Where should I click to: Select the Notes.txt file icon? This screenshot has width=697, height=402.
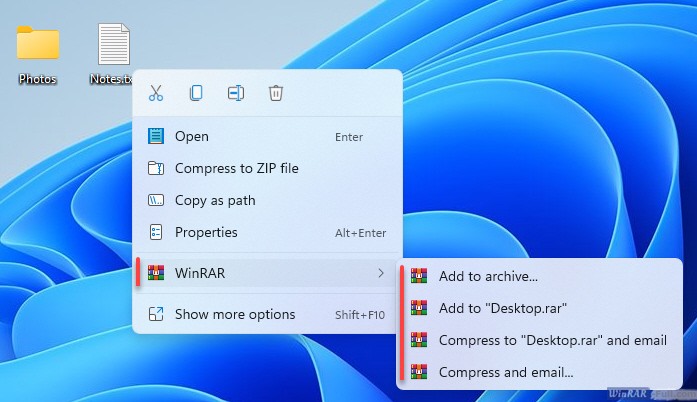point(113,45)
